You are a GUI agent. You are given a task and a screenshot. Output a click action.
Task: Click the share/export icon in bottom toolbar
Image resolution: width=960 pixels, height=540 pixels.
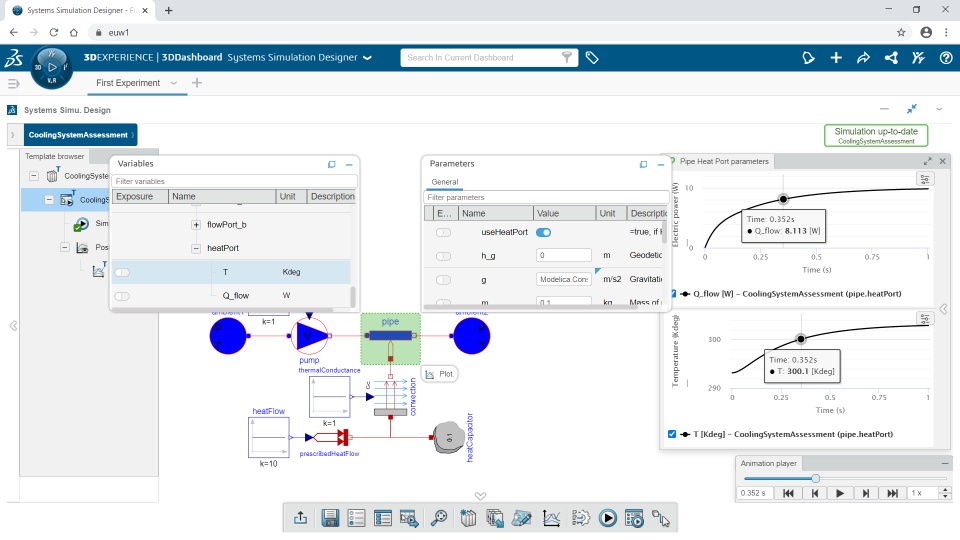pyautogui.click(x=300, y=518)
